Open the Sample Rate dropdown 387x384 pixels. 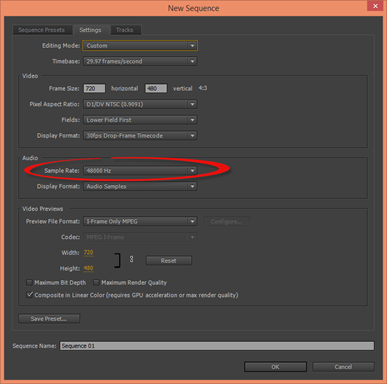tap(140, 171)
